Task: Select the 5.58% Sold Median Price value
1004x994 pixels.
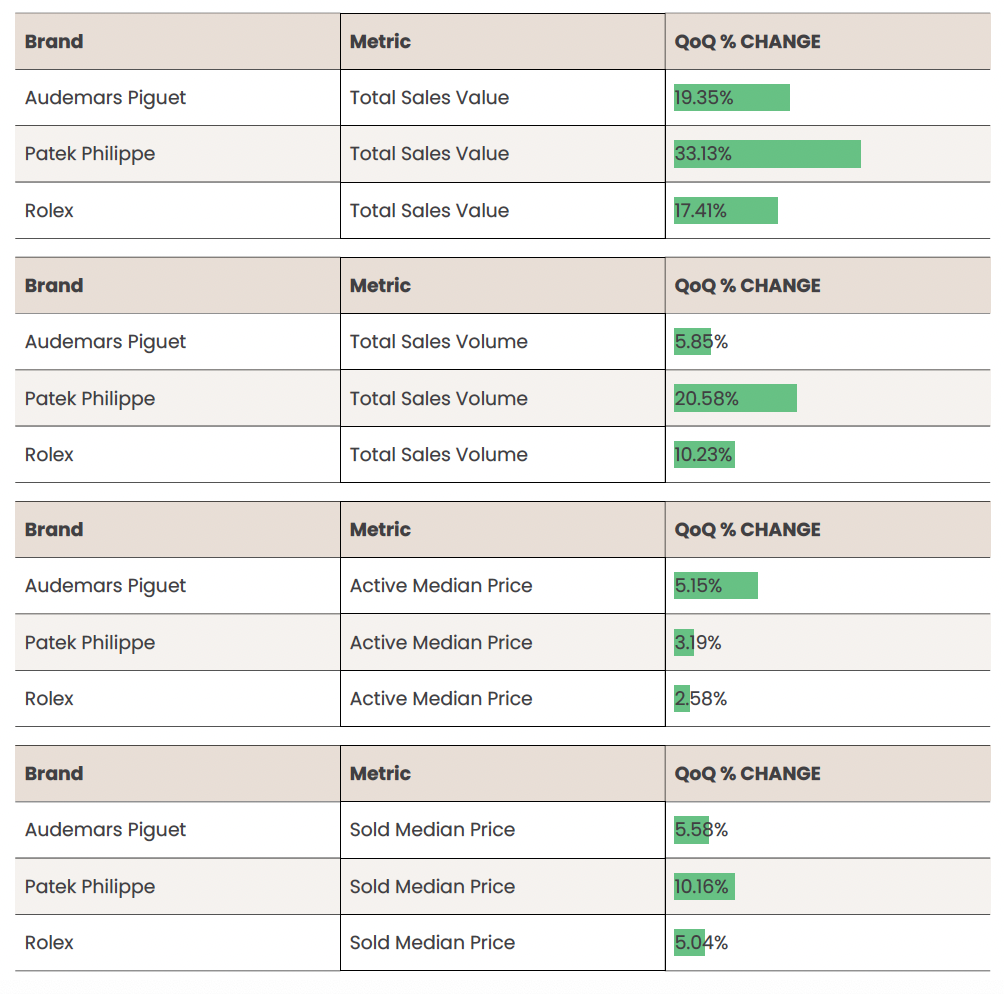Action: (x=701, y=830)
